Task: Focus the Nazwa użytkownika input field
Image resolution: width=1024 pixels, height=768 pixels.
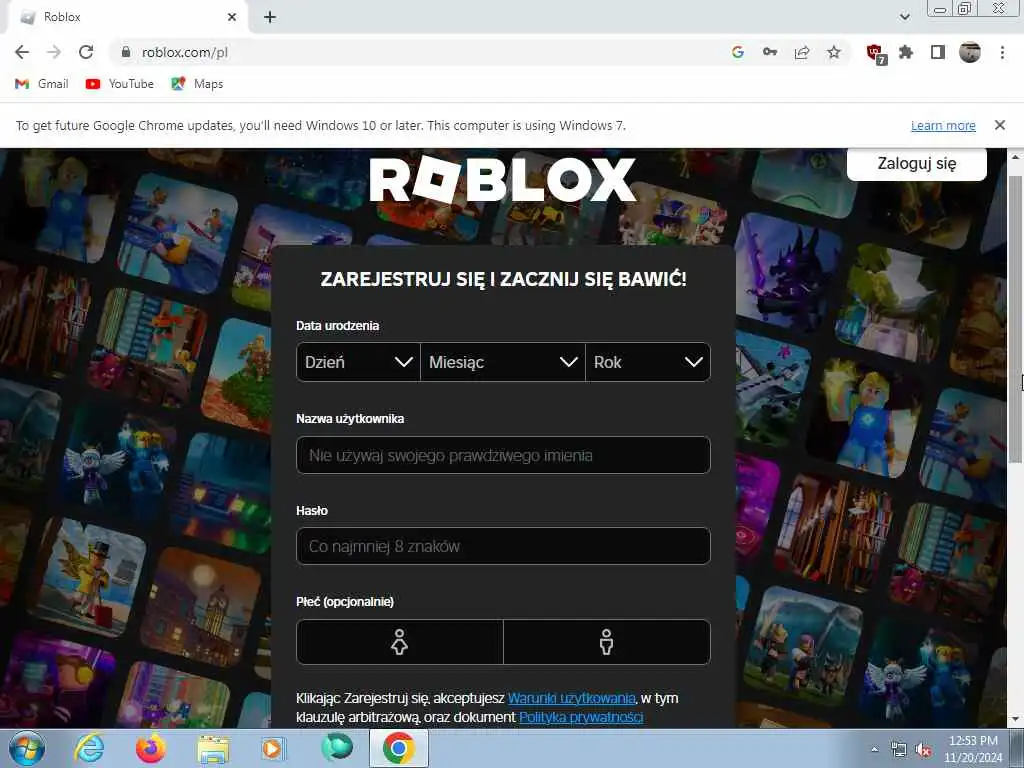Action: coord(503,455)
